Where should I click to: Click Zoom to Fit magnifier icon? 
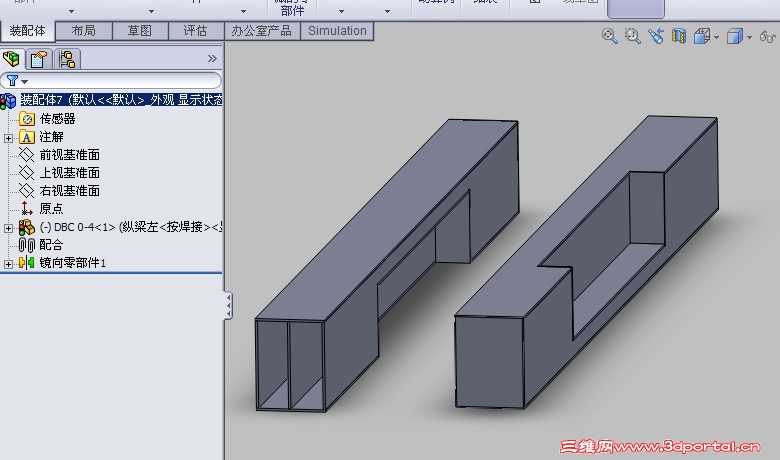(609, 36)
